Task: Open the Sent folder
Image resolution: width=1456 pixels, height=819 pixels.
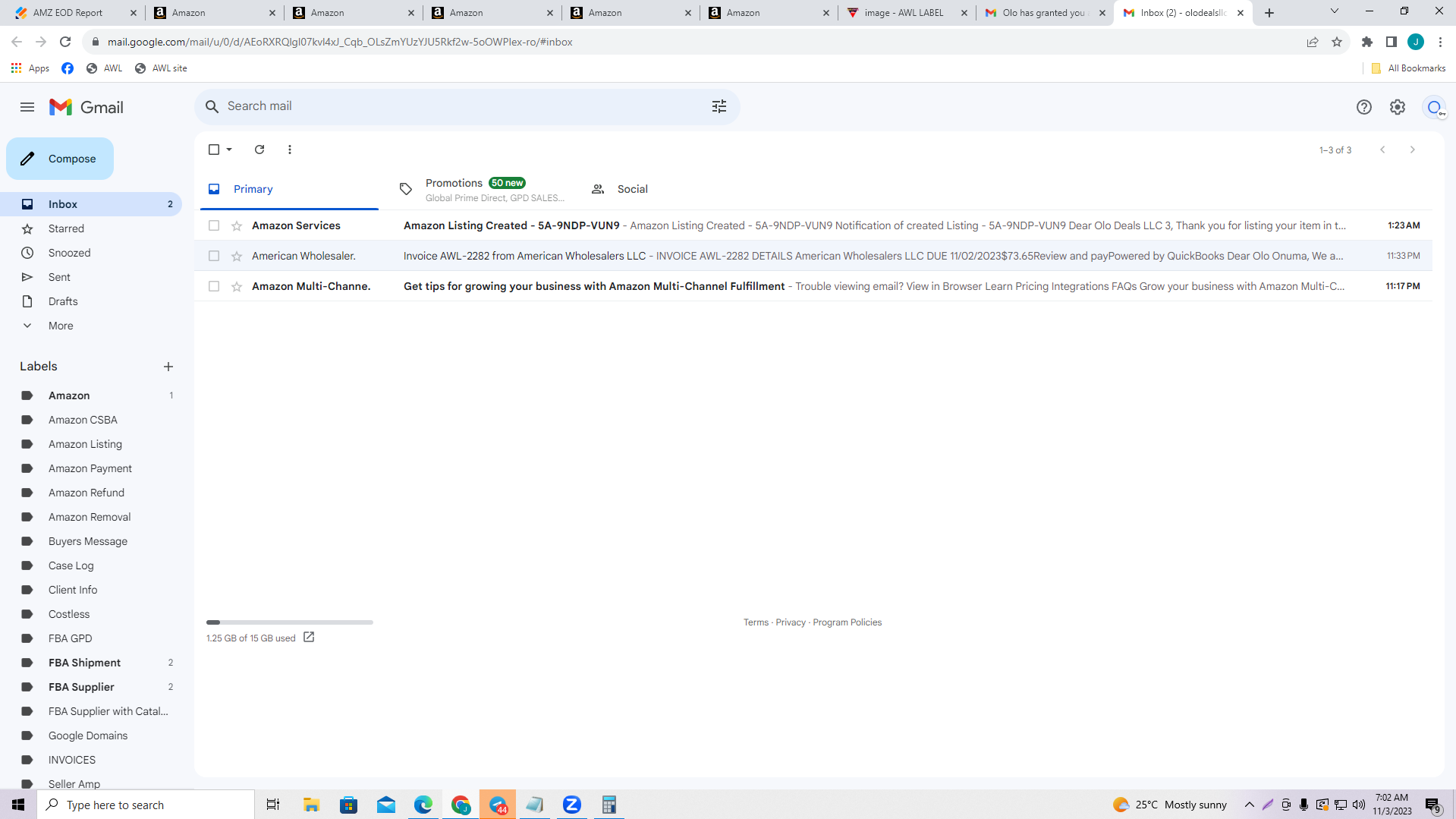Action: click(x=91, y=277)
